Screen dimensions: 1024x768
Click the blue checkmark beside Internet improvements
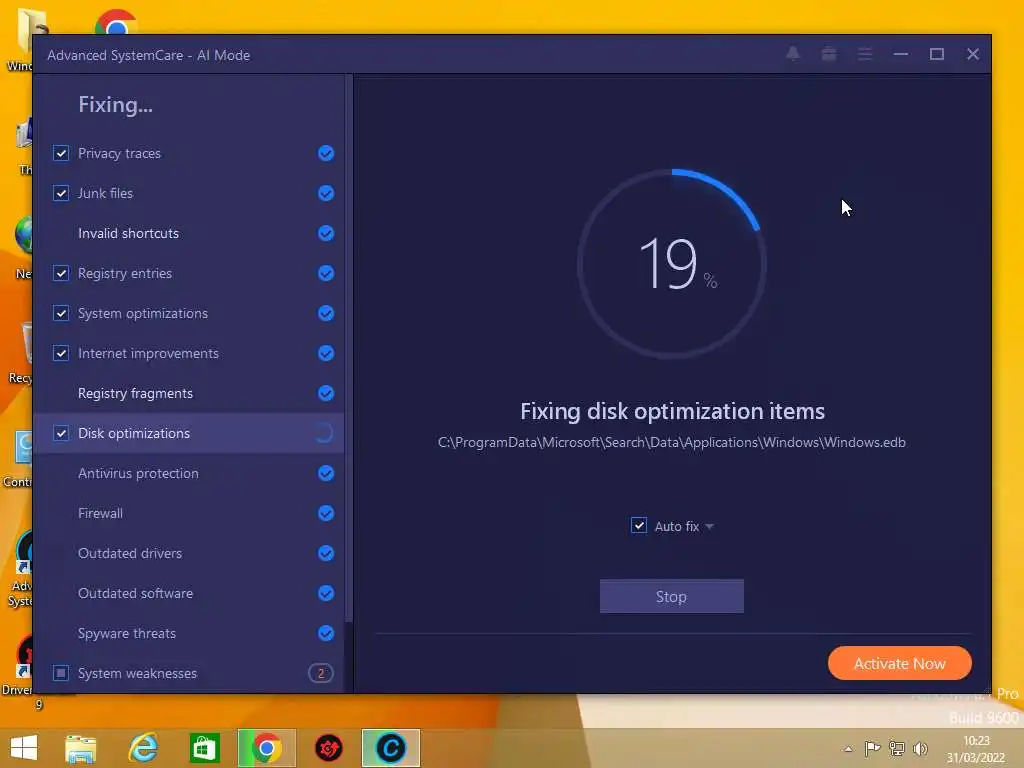click(326, 353)
